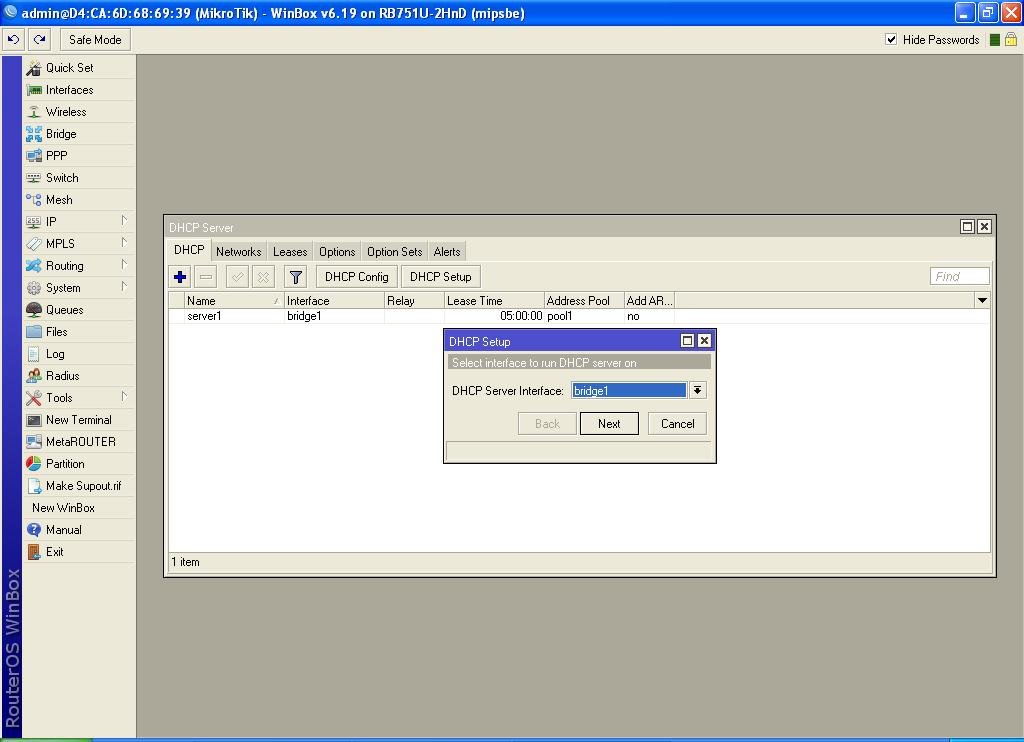Toggle Safe Mode

[x=95, y=40]
